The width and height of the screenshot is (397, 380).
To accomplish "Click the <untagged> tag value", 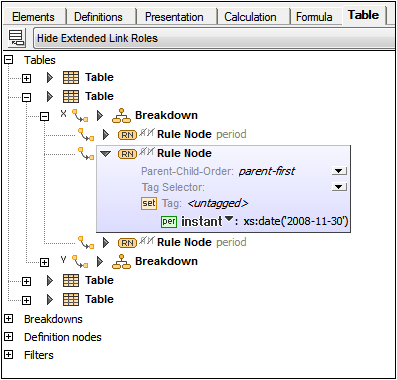I will pyautogui.click(x=218, y=203).
